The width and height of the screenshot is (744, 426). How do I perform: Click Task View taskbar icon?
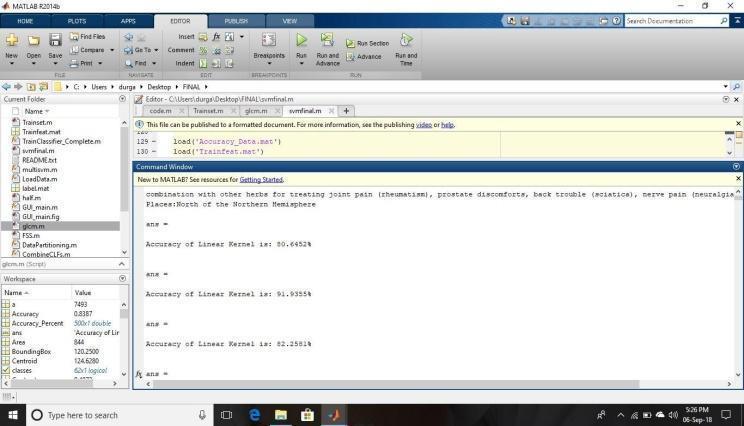(227, 415)
